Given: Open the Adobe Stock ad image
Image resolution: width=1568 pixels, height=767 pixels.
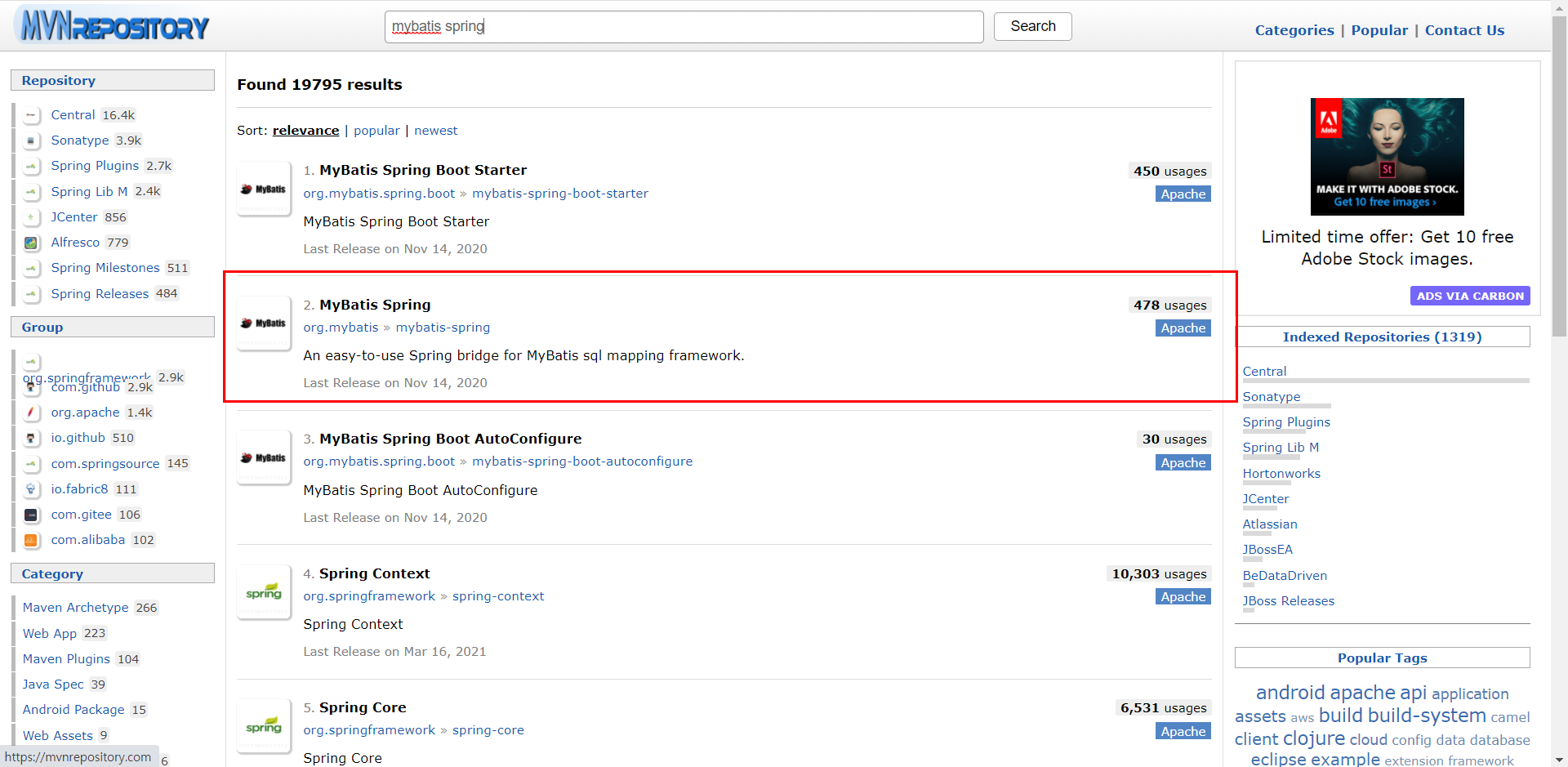Looking at the screenshot, I should tap(1387, 157).
